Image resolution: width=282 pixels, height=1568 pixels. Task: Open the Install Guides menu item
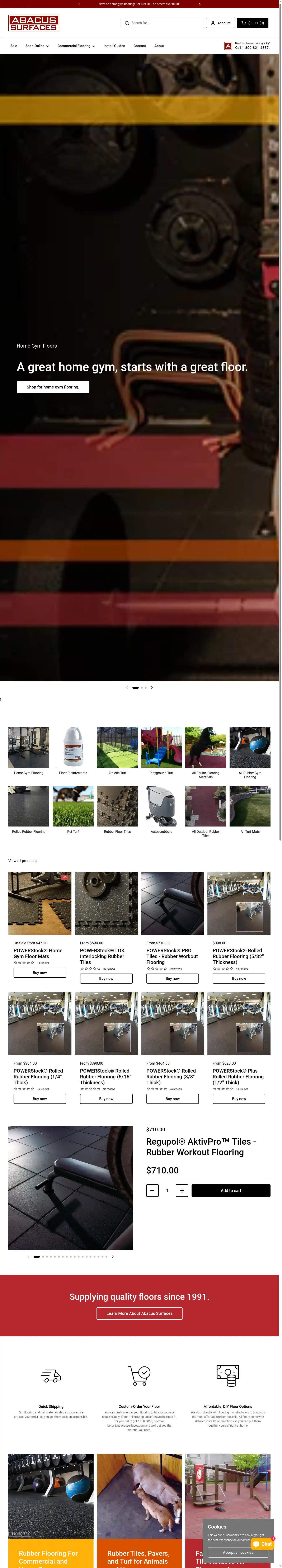click(x=114, y=46)
